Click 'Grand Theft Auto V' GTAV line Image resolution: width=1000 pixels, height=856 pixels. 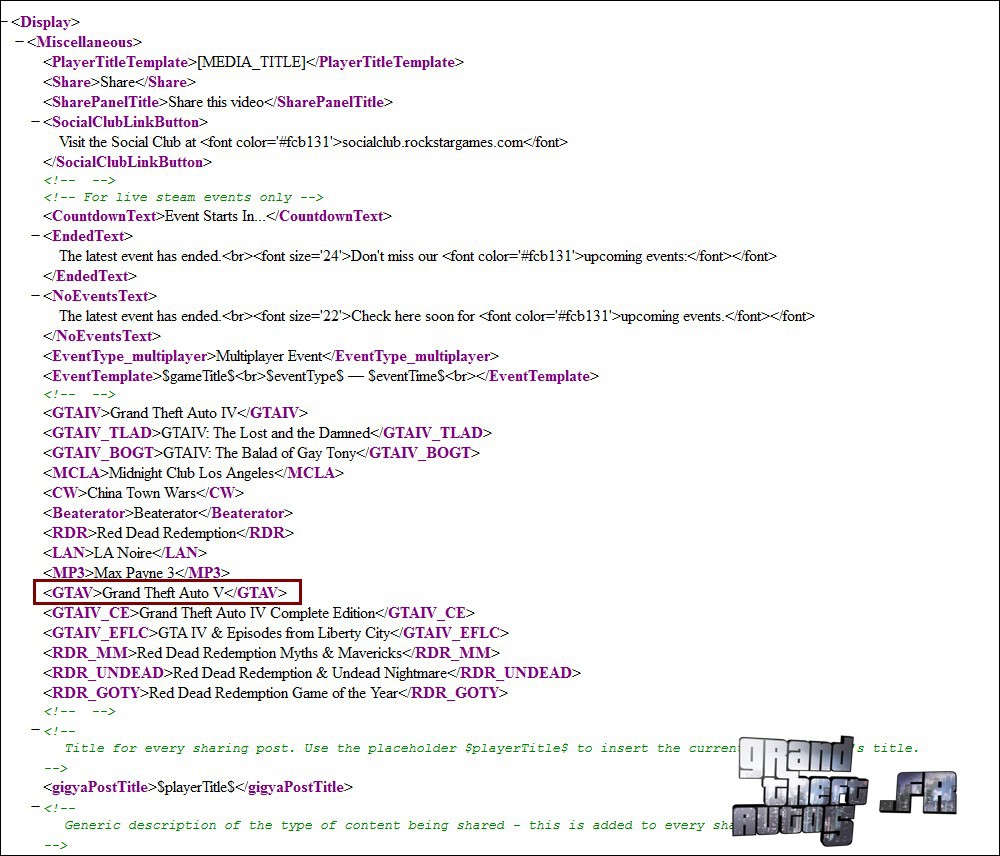(165, 593)
